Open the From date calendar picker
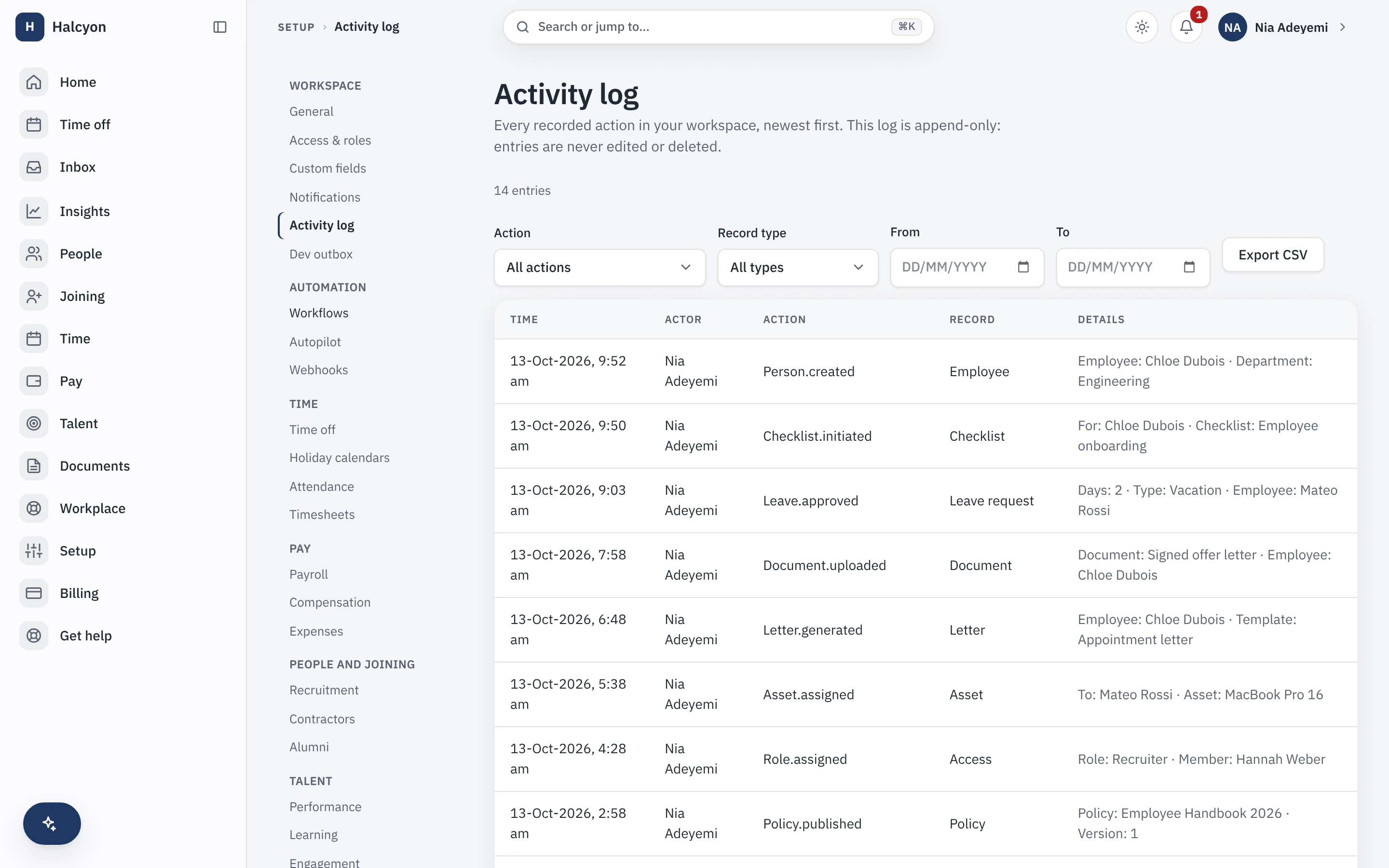 point(1023,267)
